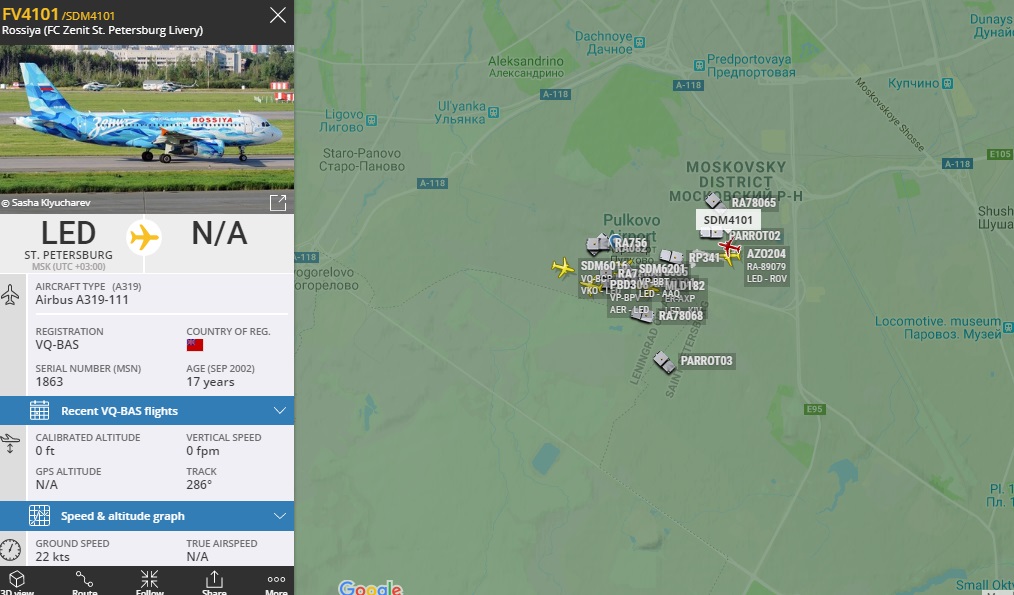Open 3D view of the flight

click(x=17, y=582)
